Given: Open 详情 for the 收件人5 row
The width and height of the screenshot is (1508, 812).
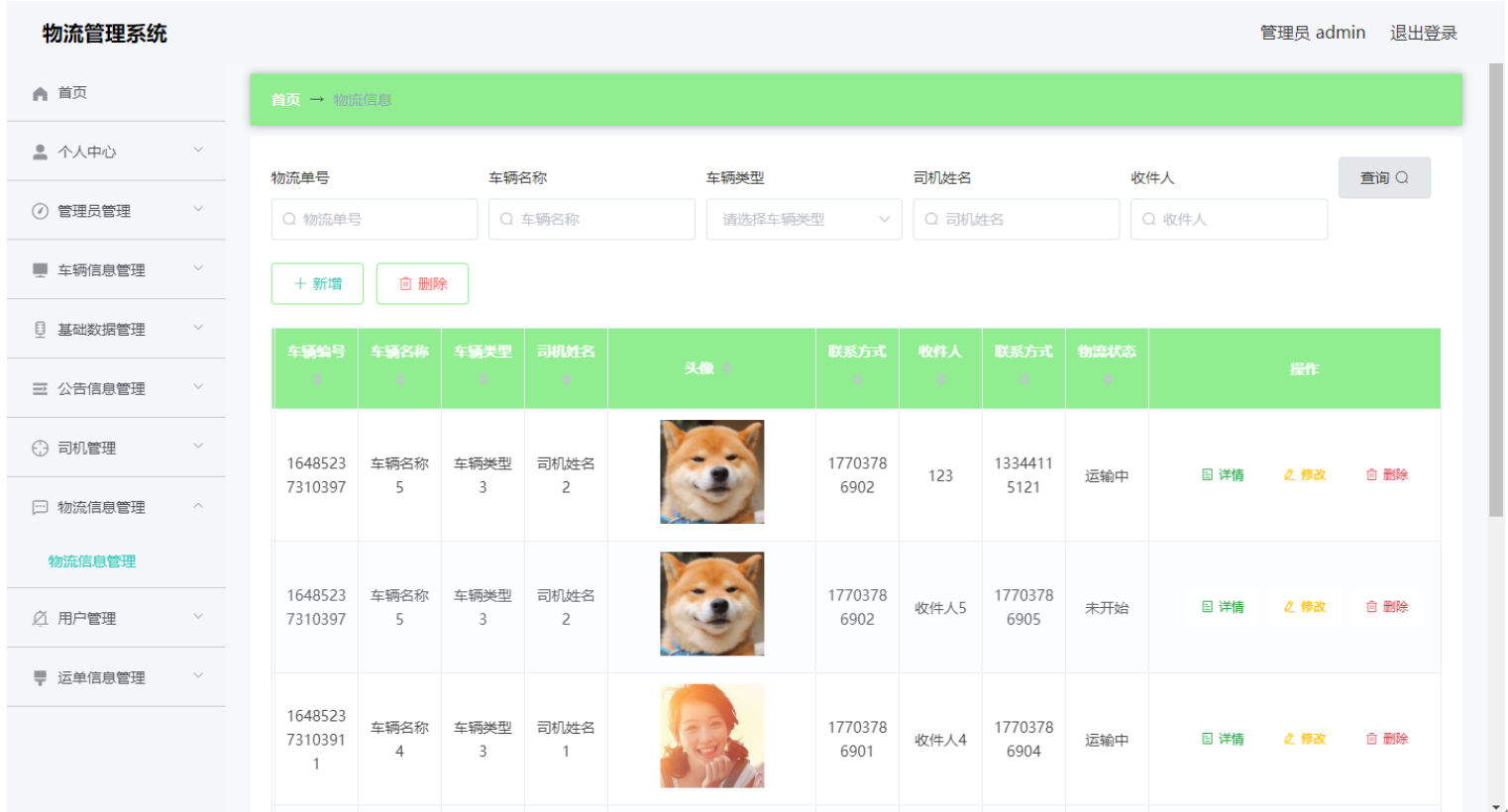Looking at the screenshot, I should (1223, 607).
